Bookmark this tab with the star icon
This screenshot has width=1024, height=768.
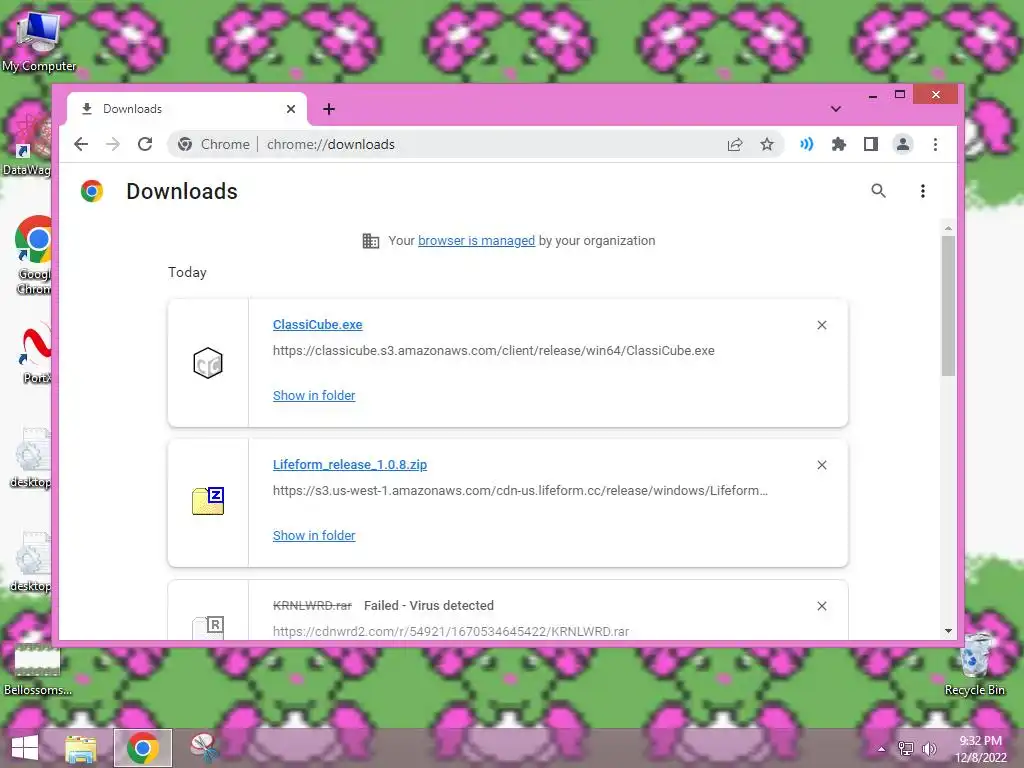click(x=767, y=144)
